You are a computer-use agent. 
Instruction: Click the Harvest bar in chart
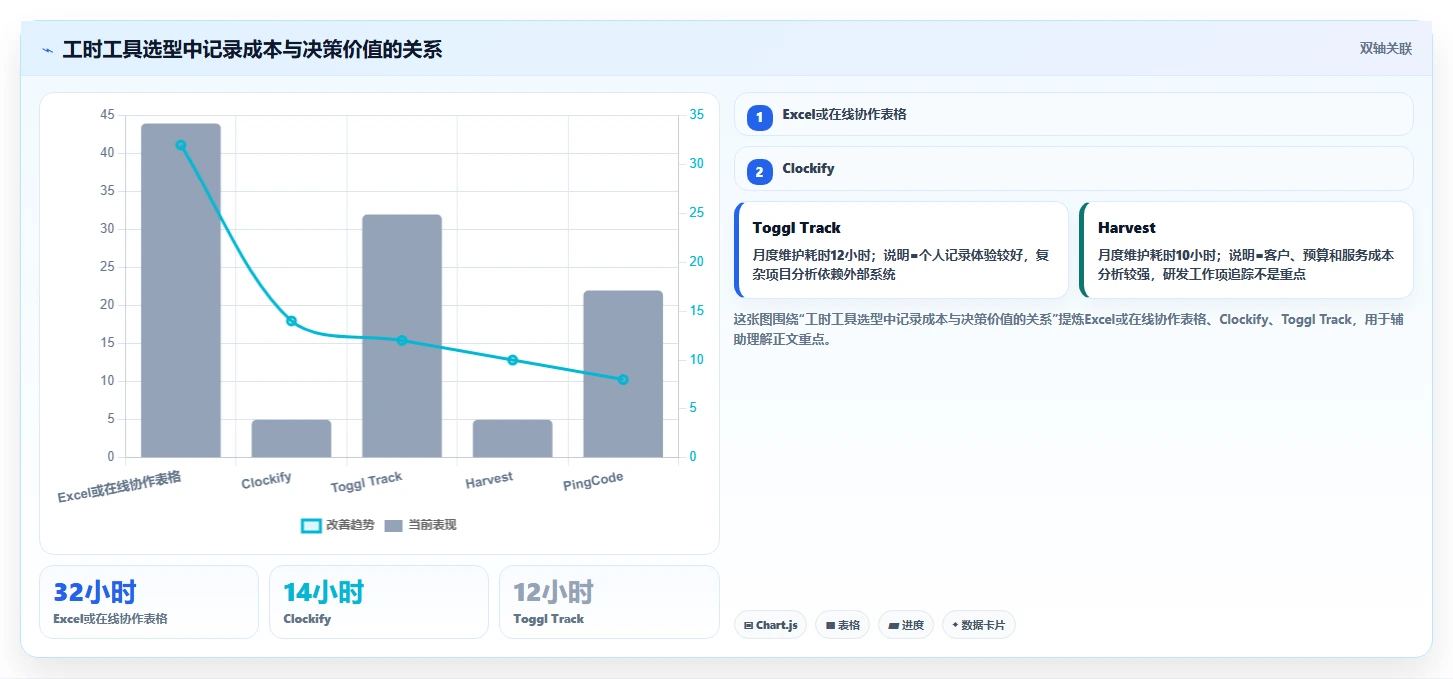click(x=512, y=438)
